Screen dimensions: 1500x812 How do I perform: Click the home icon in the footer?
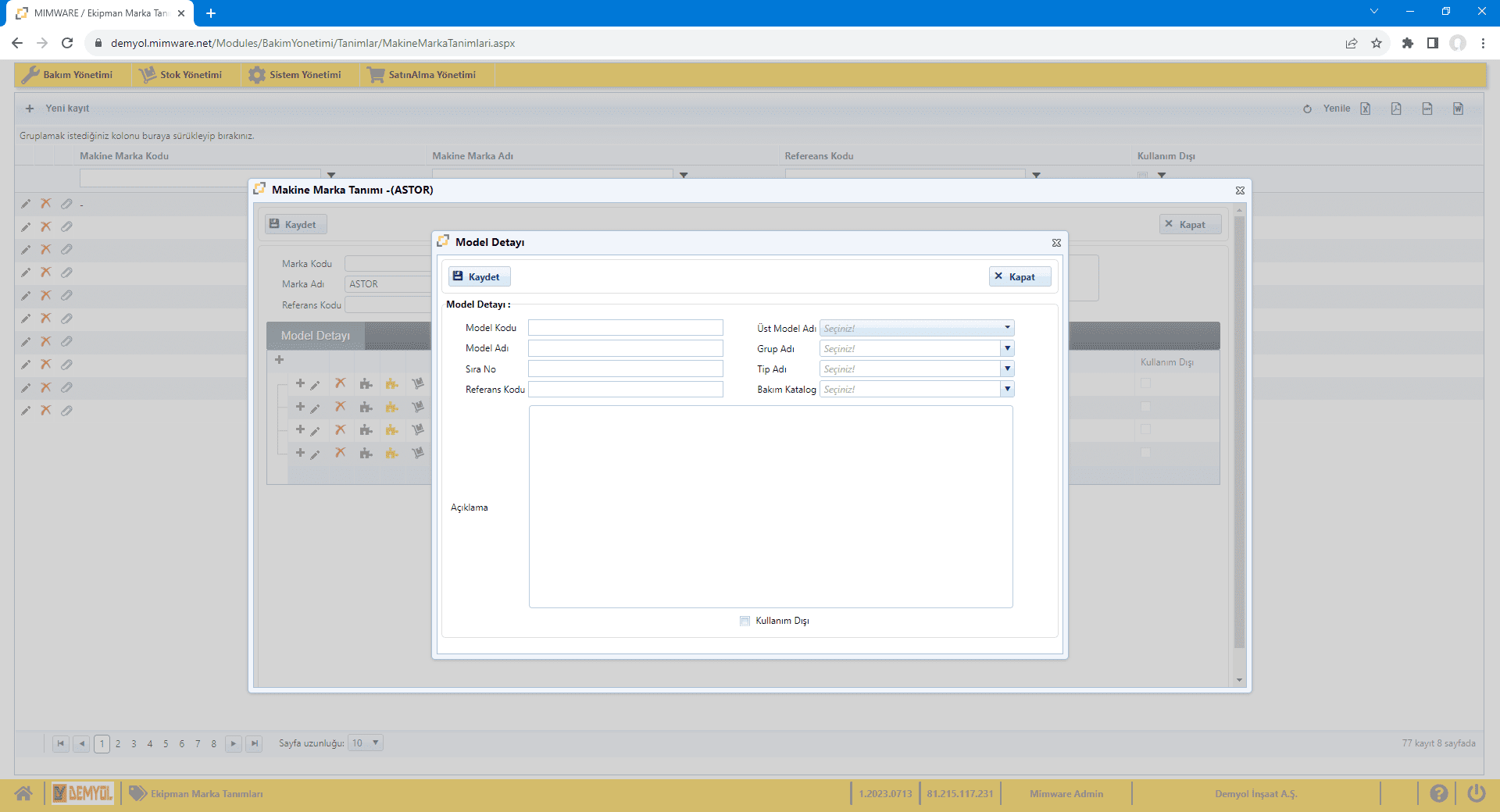(x=23, y=793)
